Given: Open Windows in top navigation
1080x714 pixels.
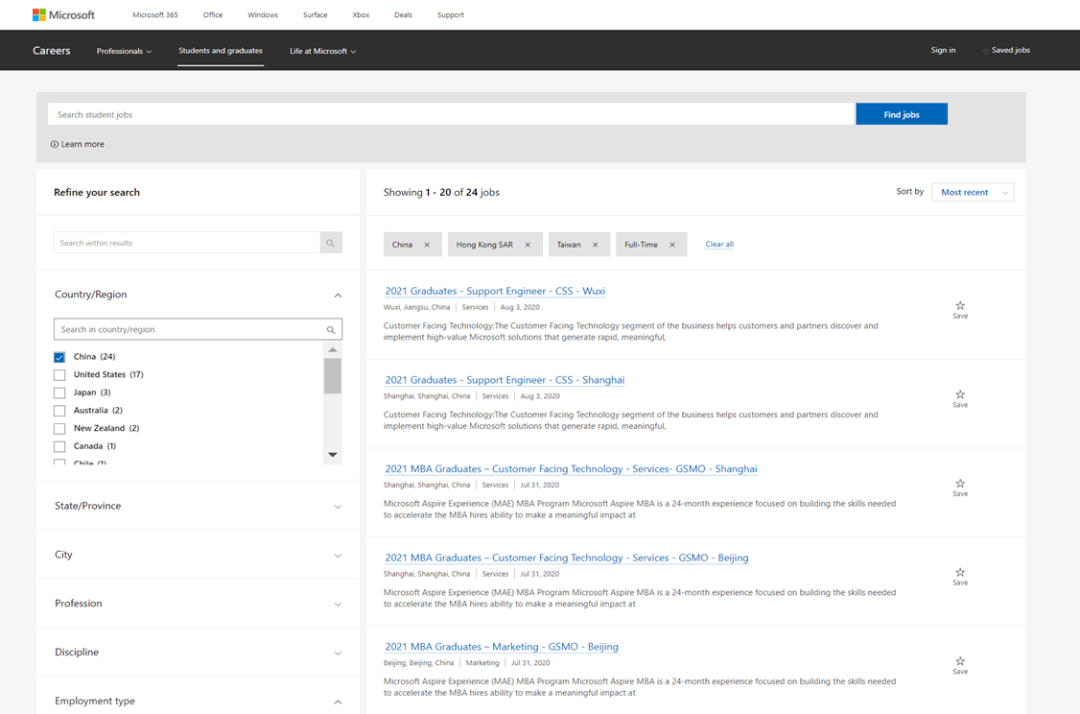Looking at the screenshot, I should [x=262, y=14].
